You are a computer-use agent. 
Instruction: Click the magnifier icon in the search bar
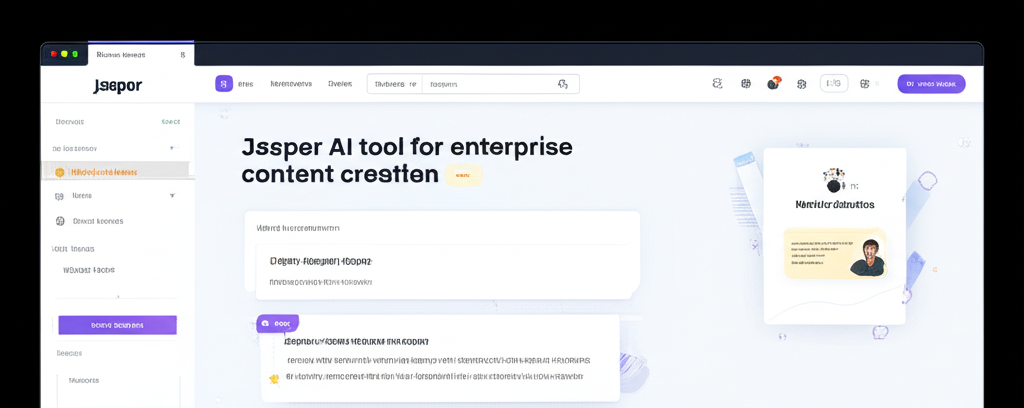tap(564, 84)
